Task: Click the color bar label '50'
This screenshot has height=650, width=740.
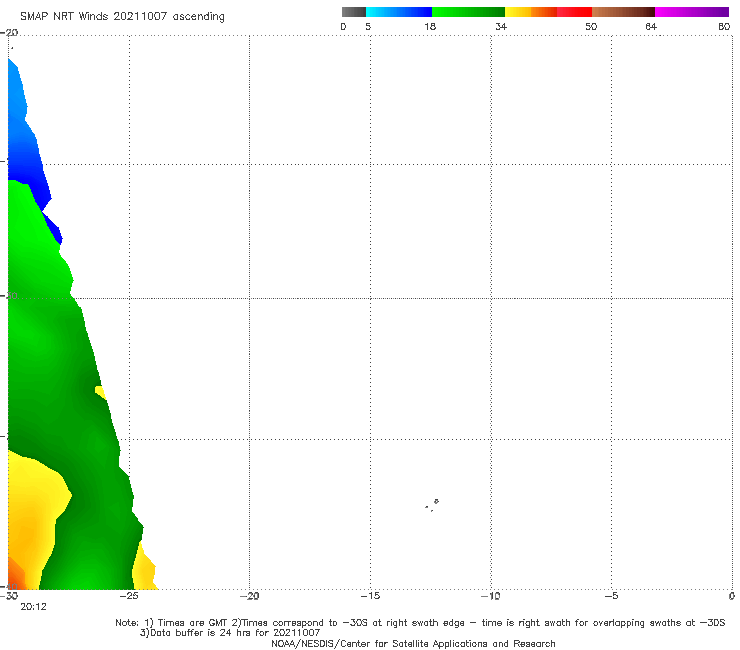Action: click(x=591, y=26)
